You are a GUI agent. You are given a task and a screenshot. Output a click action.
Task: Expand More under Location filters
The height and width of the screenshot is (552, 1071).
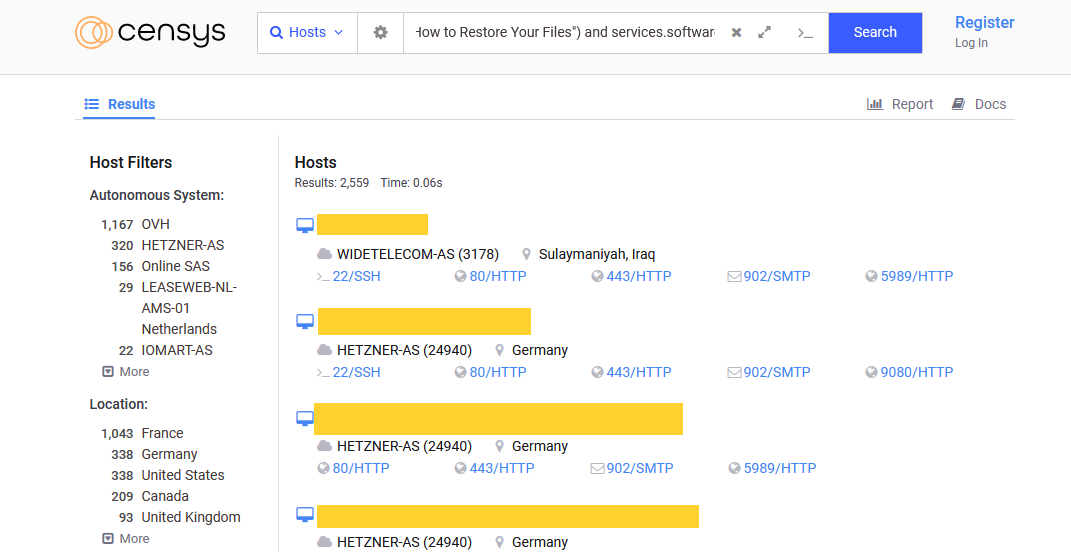(x=126, y=538)
